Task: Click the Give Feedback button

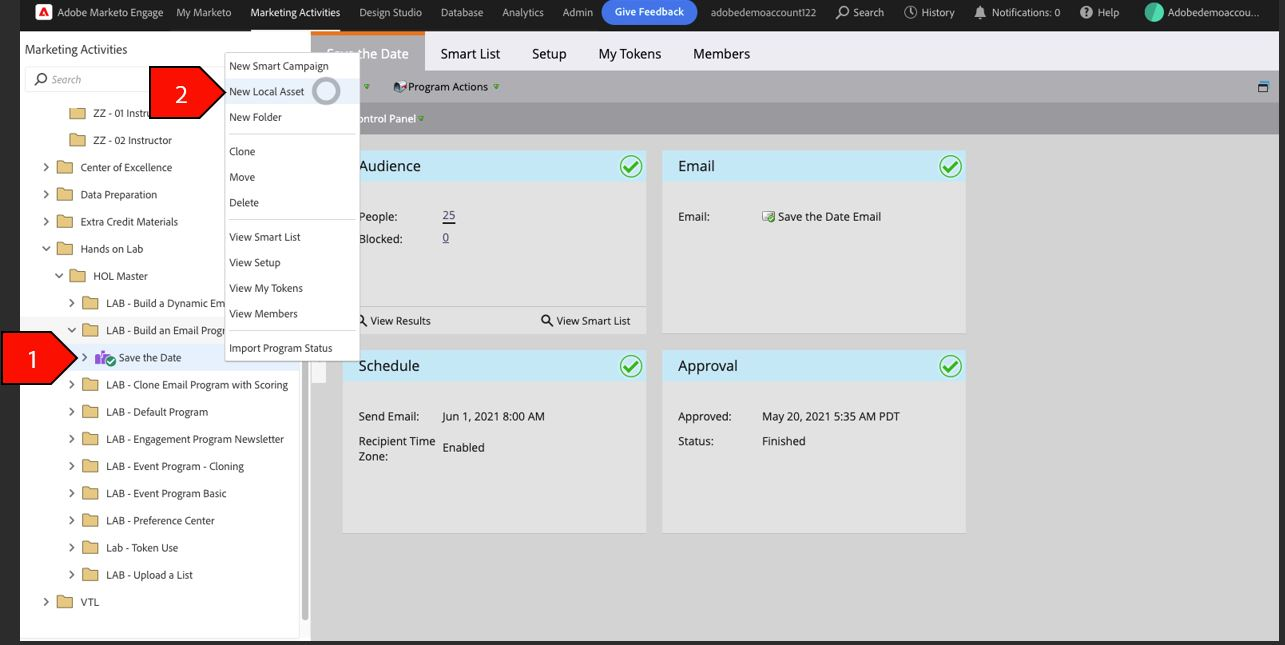Action: point(650,13)
